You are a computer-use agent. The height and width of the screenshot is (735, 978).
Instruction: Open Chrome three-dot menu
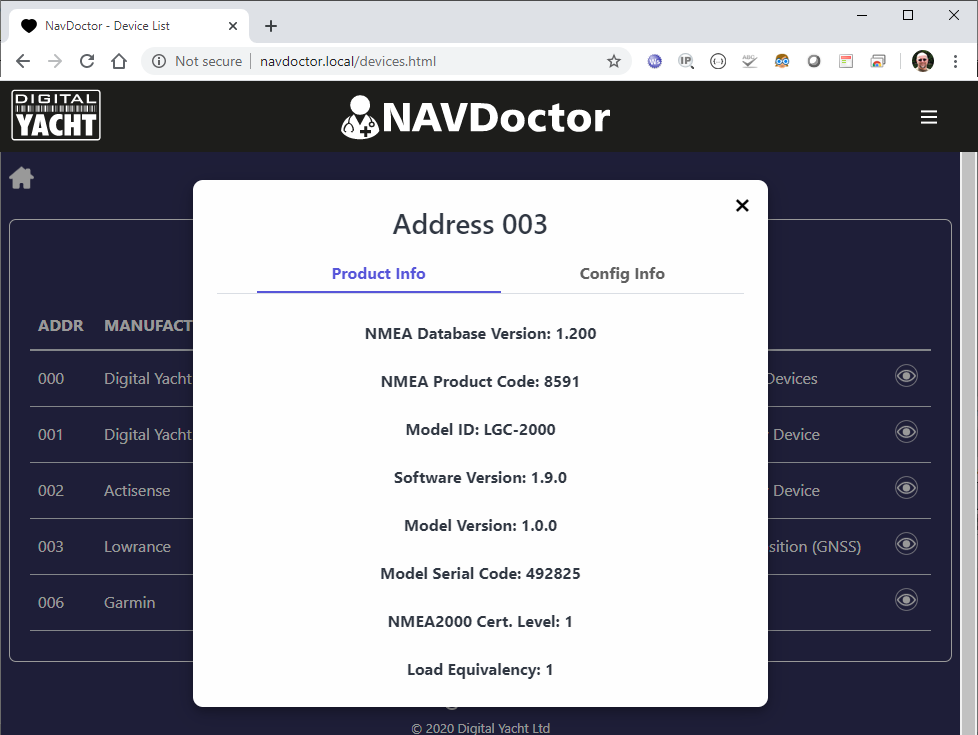tap(955, 61)
